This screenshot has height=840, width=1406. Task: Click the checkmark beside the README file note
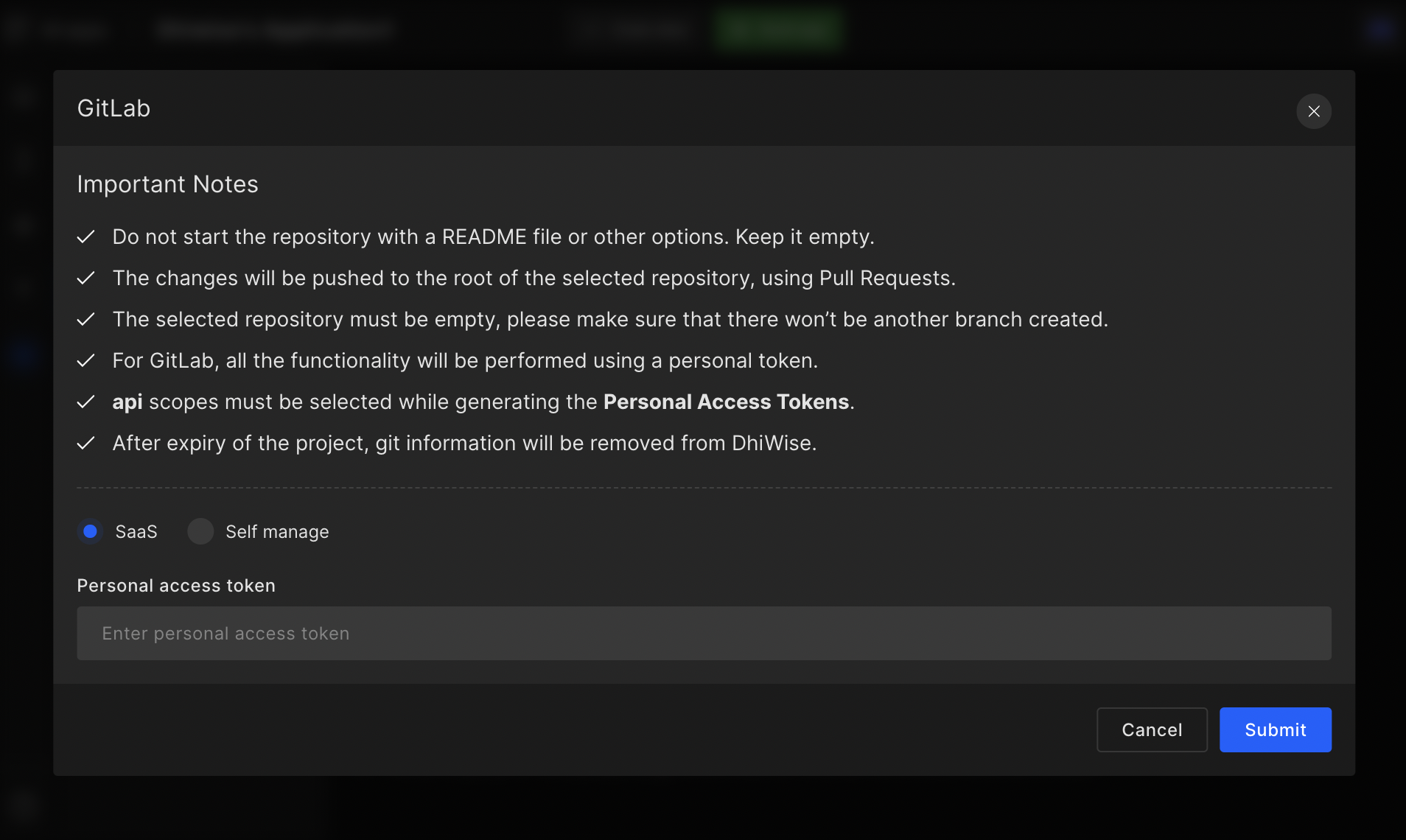pos(86,237)
